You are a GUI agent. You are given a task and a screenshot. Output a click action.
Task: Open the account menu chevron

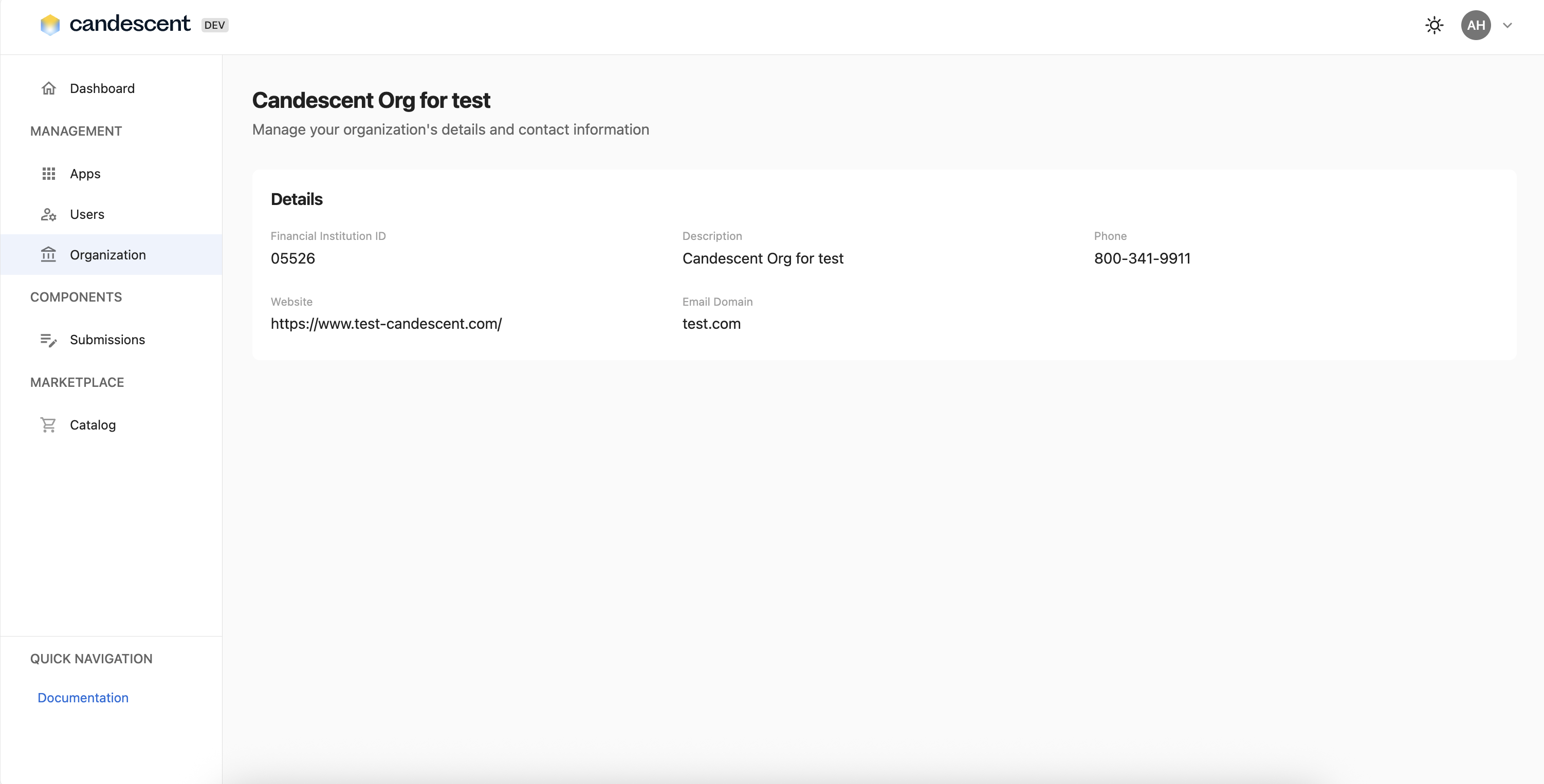coord(1508,25)
